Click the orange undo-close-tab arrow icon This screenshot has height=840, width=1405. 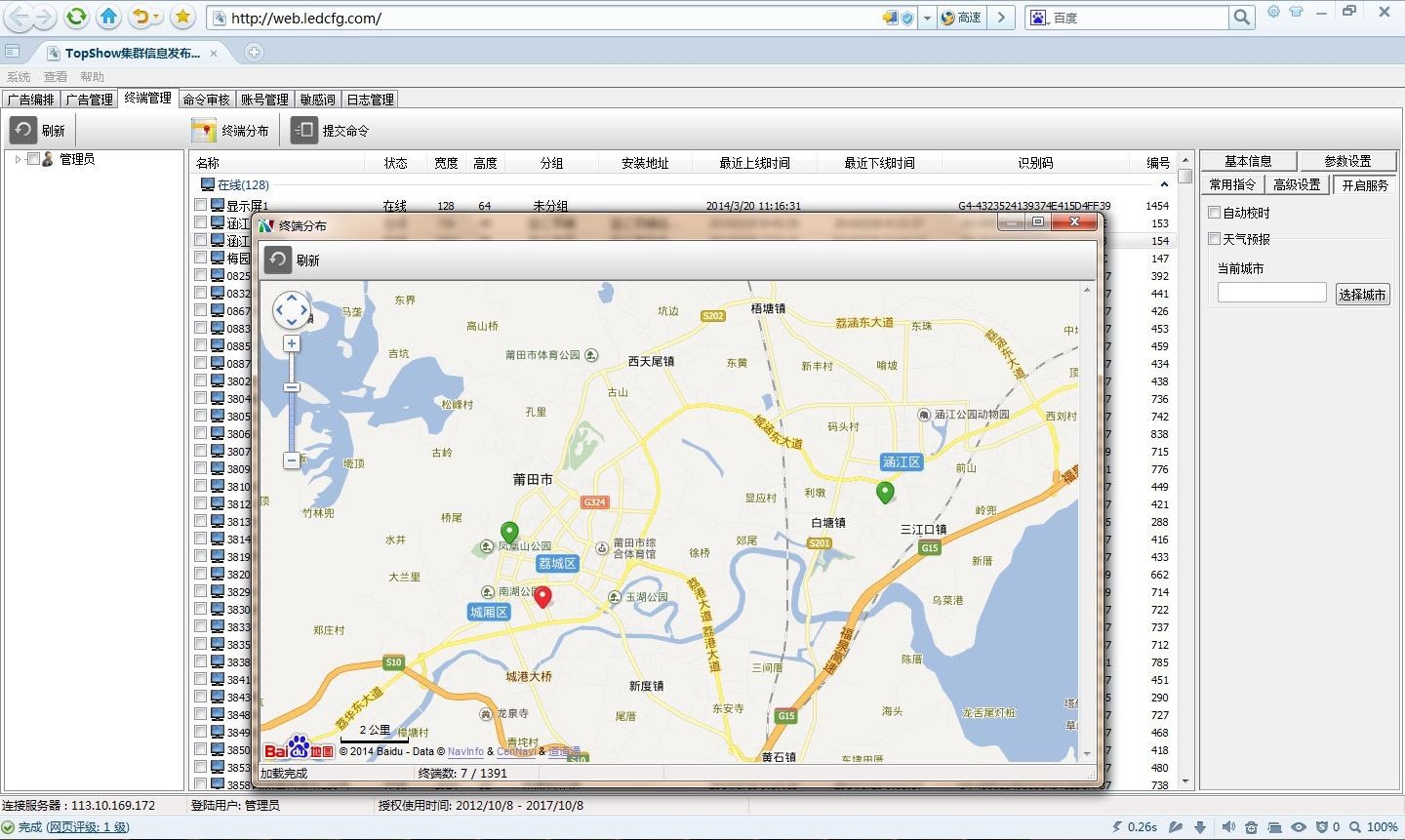[x=140, y=17]
